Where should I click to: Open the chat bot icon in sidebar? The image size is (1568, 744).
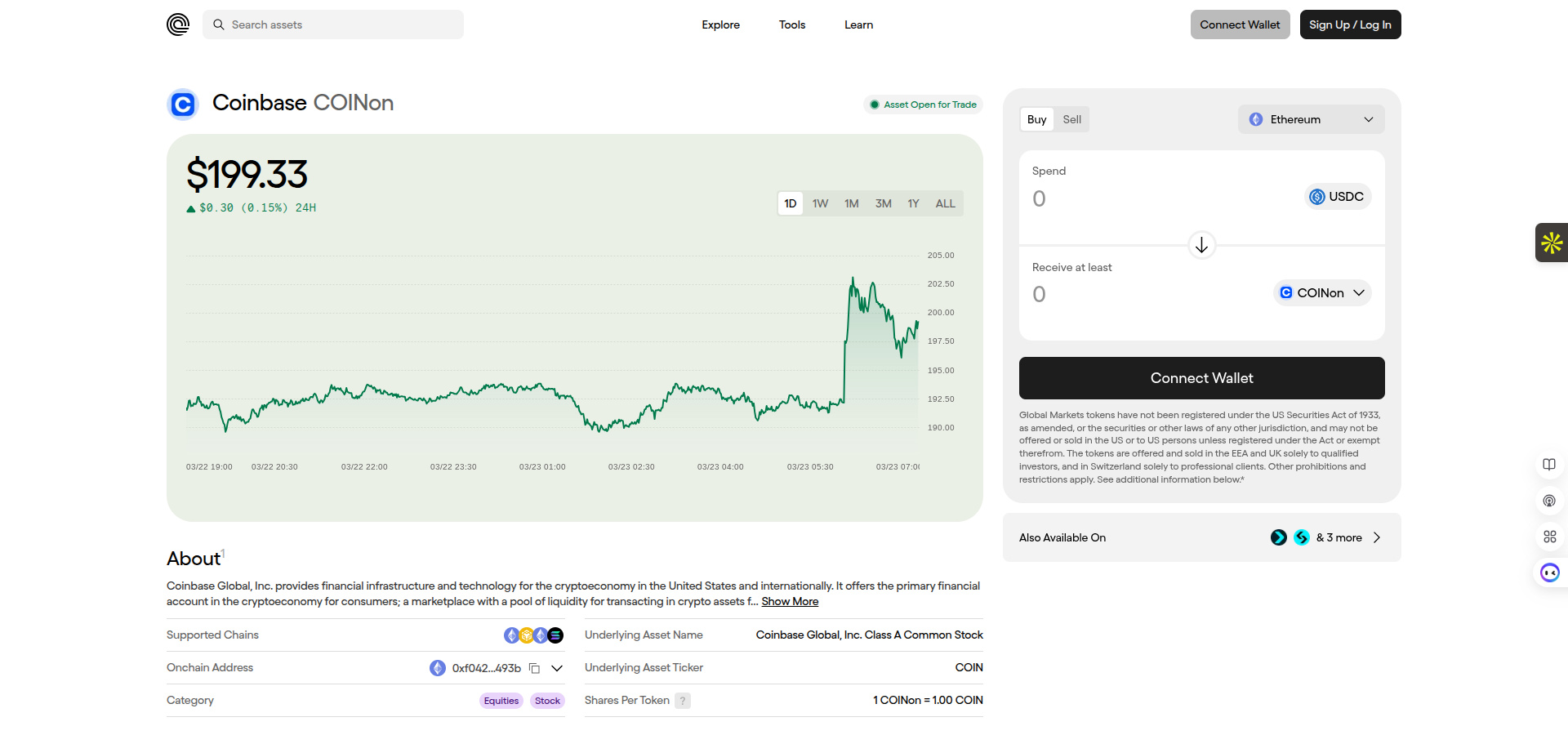pos(1549,572)
